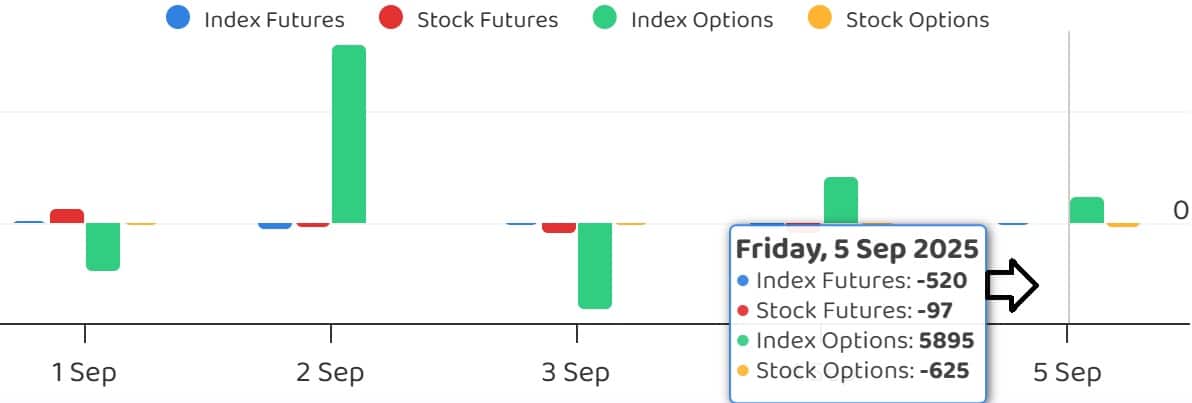This screenshot has width=1192, height=403.
Task: Select the 5 Sep axis label
Action: click(x=1067, y=373)
